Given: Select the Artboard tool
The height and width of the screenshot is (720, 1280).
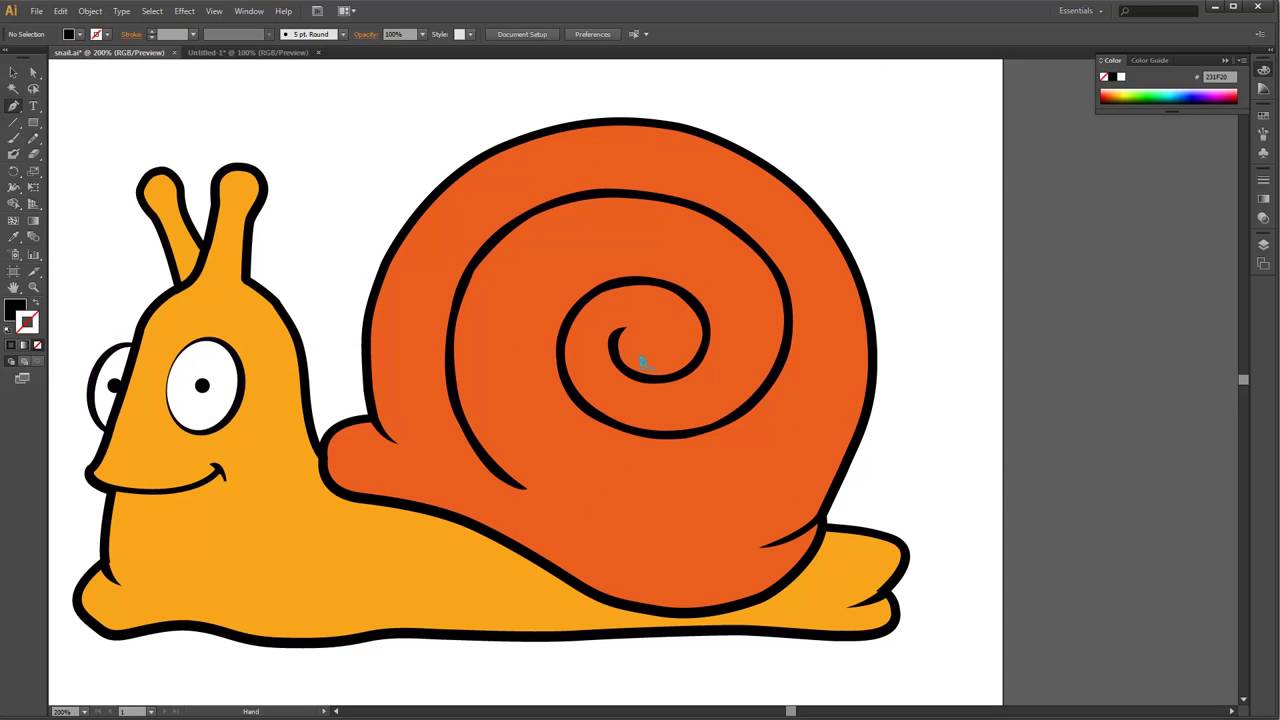Looking at the screenshot, I should pyautogui.click(x=13, y=271).
